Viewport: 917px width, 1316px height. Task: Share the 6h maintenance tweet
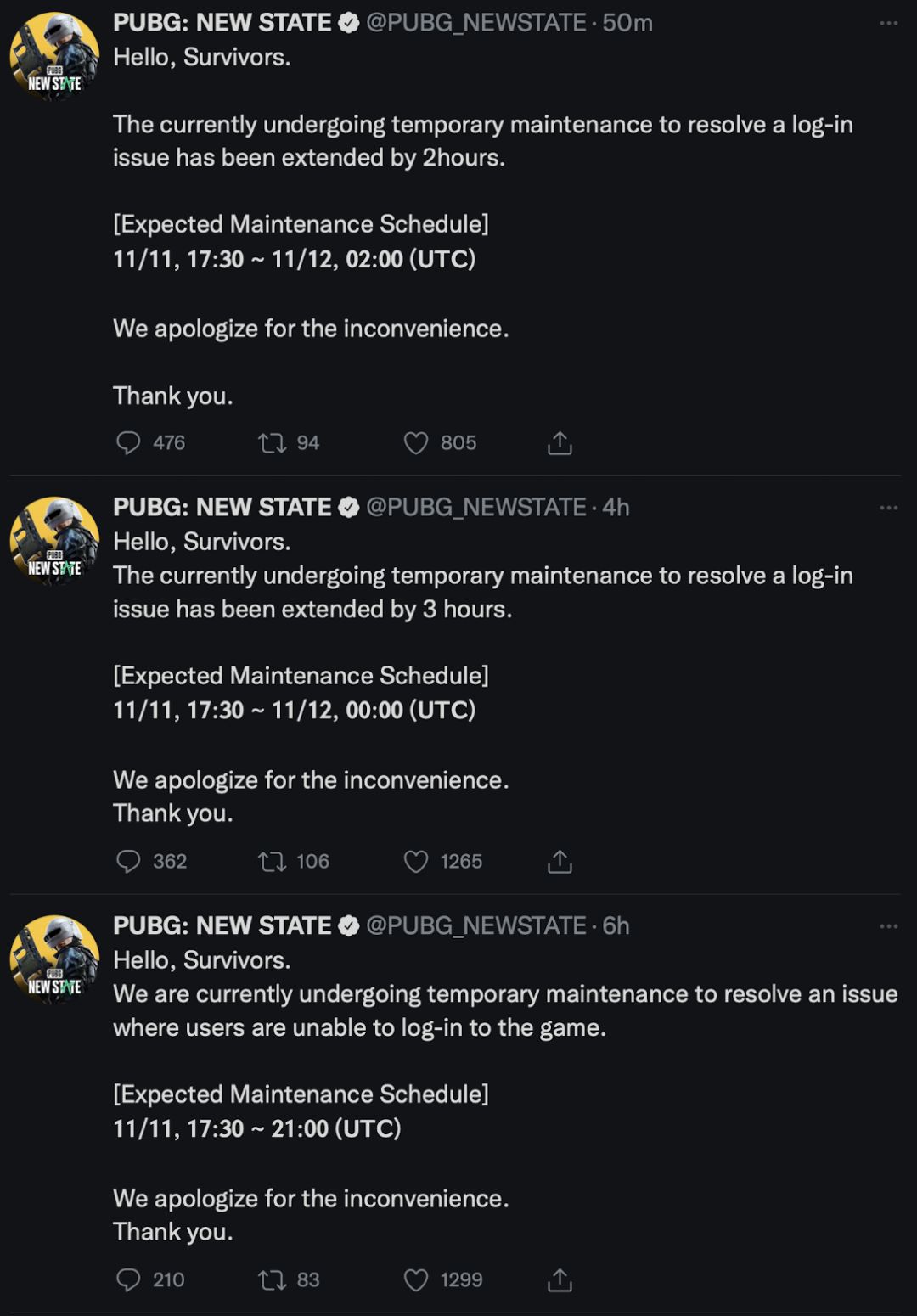(x=560, y=1280)
